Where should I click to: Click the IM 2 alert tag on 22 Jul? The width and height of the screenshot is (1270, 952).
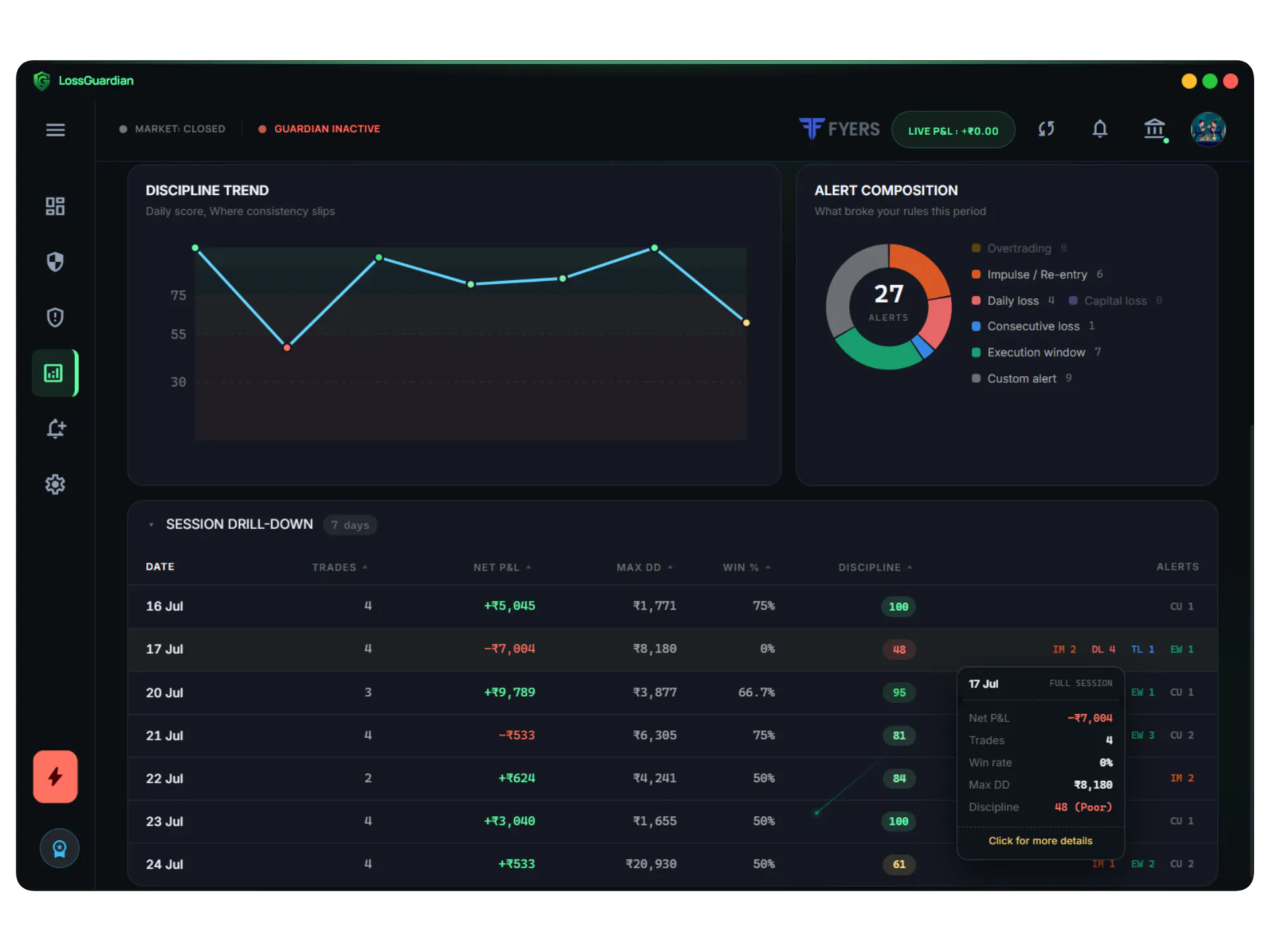tap(1181, 778)
